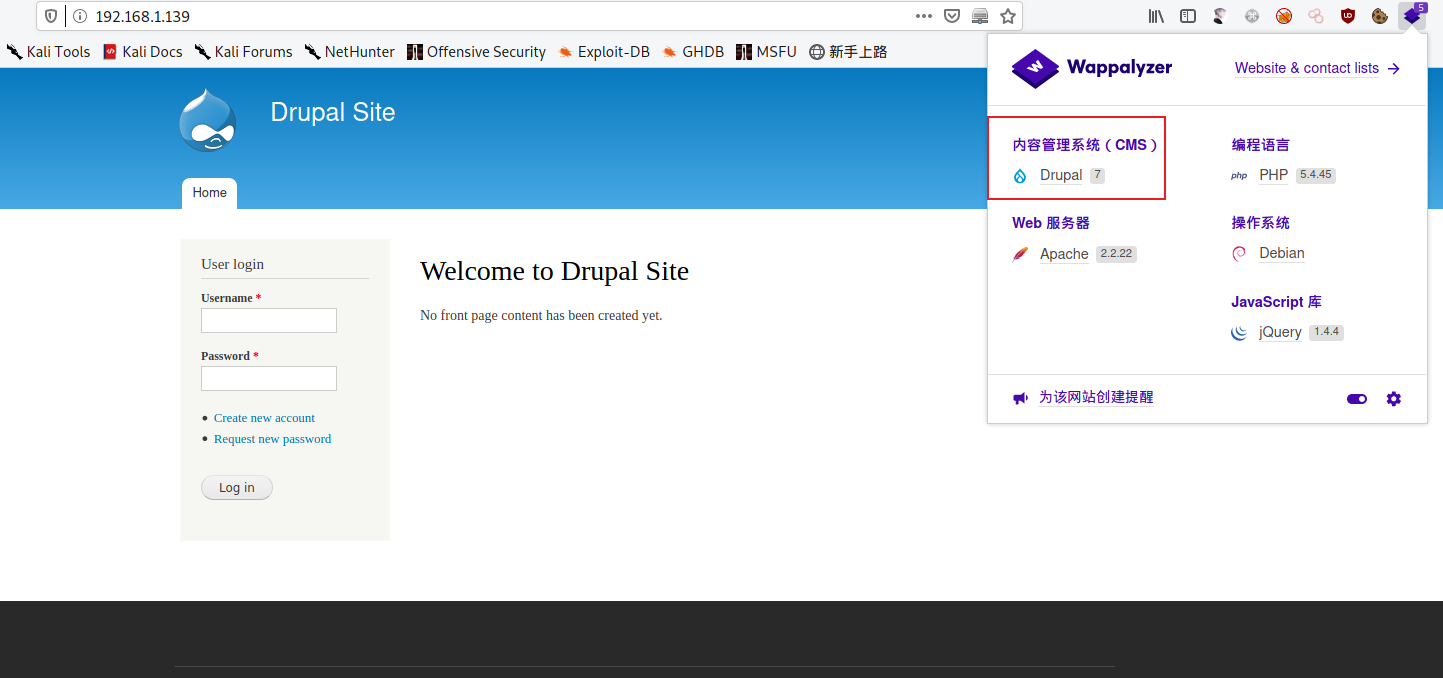
Task: Focus the Password input field
Action: click(x=269, y=378)
